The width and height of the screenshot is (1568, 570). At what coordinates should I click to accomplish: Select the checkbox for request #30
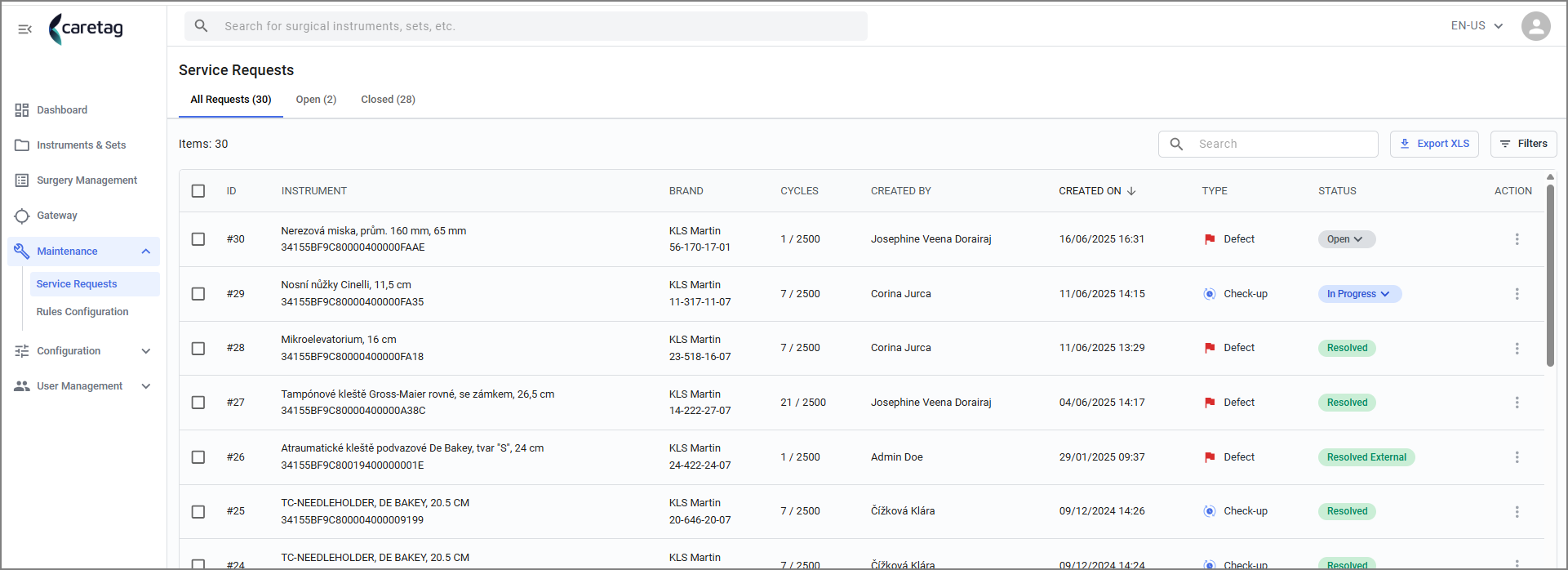(x=198, y=239)
